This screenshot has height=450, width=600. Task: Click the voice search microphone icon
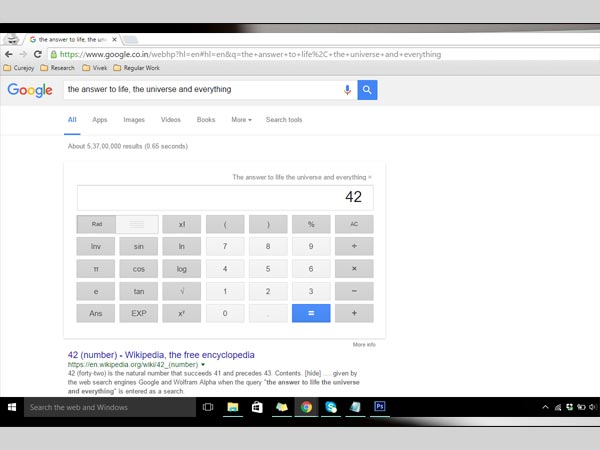click(347, 90)
